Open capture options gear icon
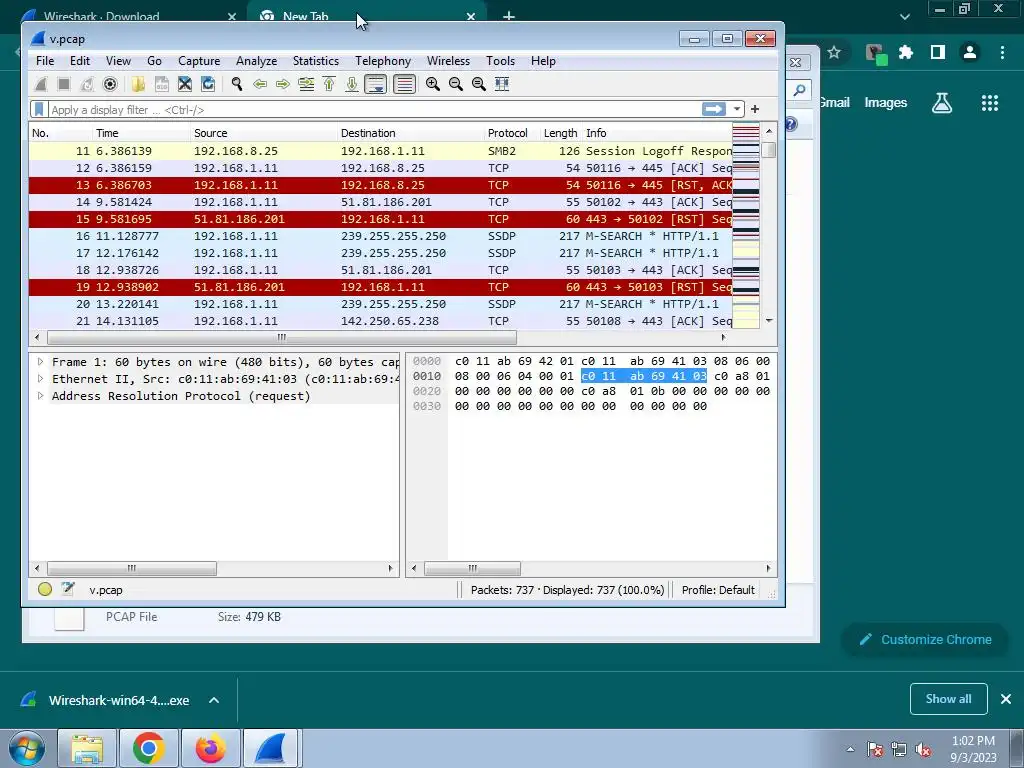 (110, 84)
